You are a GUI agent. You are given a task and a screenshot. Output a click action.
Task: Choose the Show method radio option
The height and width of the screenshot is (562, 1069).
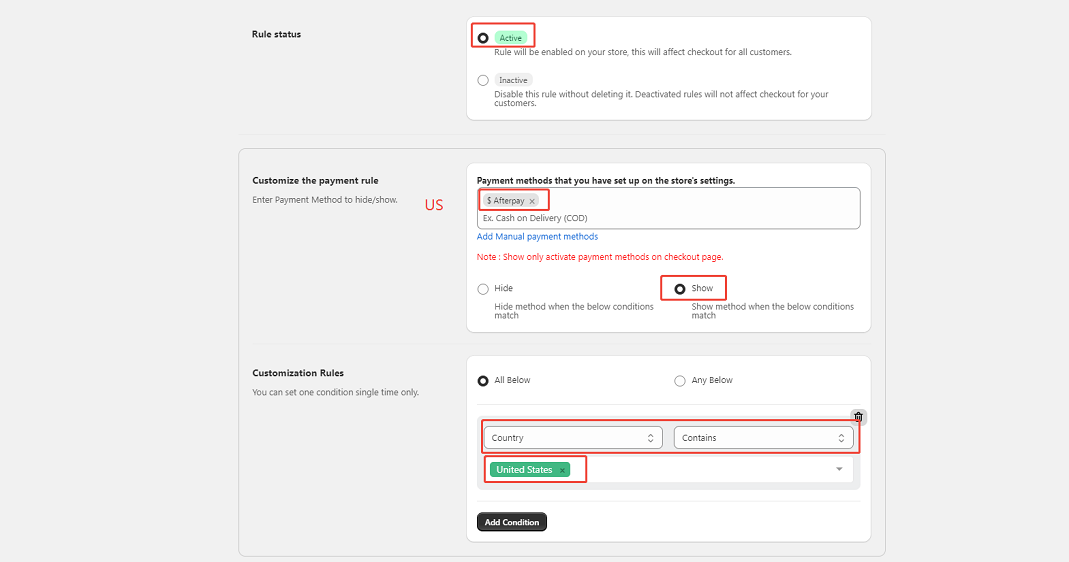(680, 289)
